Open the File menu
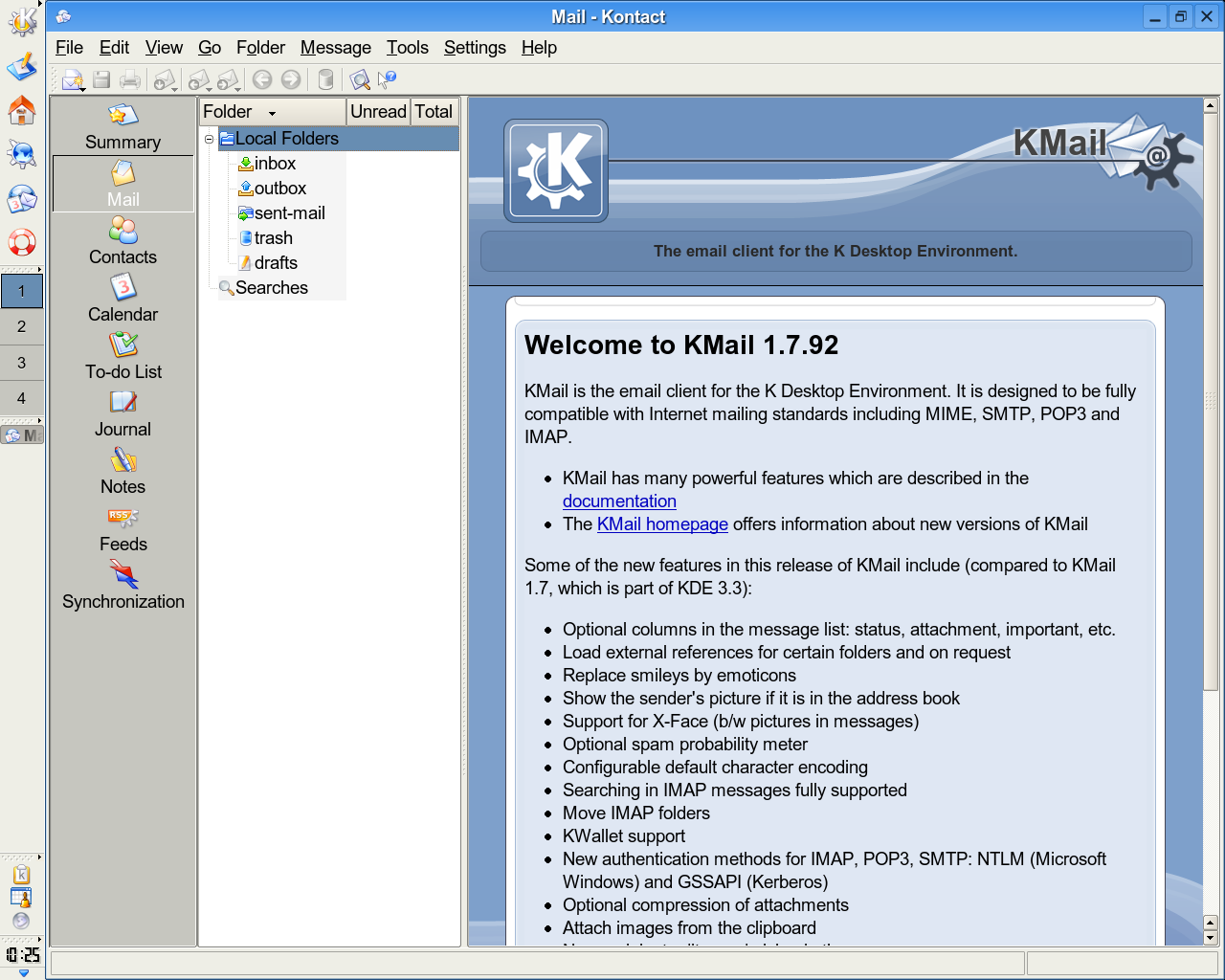The height and width of the screenshot is (980, 1225). point(69,48)
